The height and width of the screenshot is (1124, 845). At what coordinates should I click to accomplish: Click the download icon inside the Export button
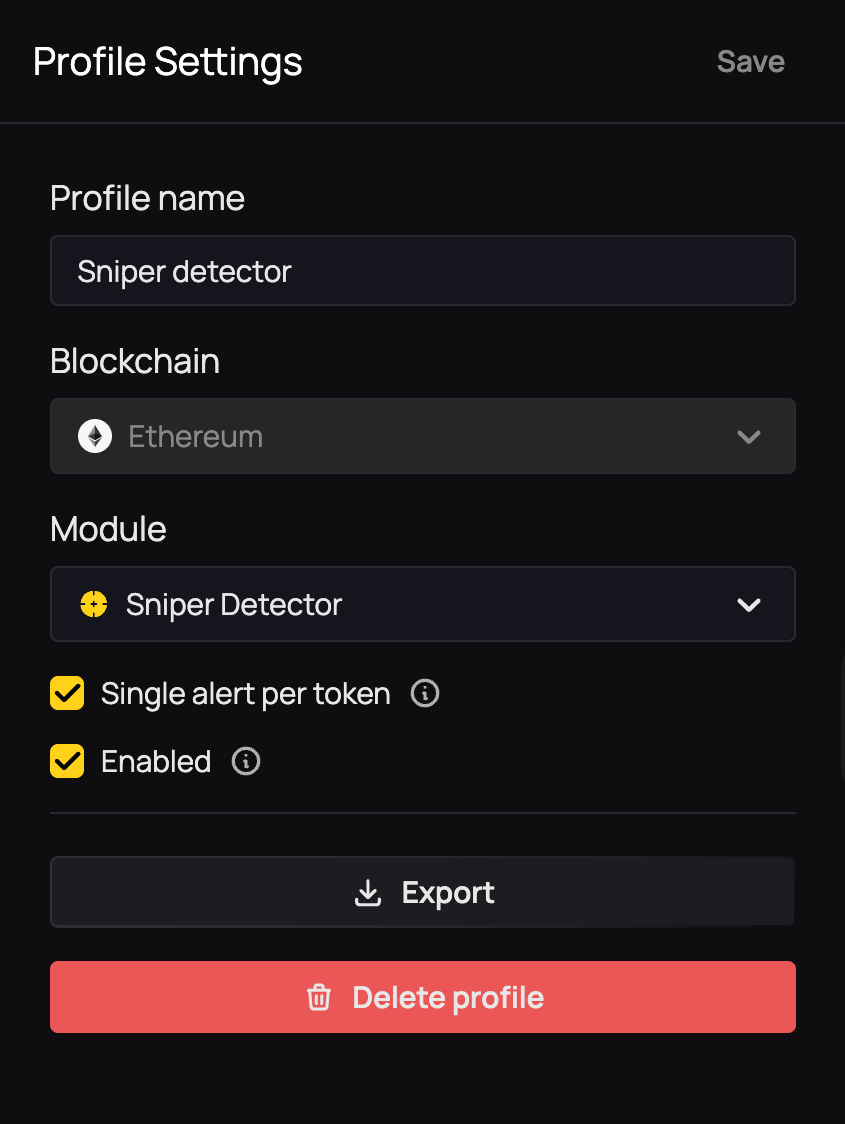tap(368, 892)
